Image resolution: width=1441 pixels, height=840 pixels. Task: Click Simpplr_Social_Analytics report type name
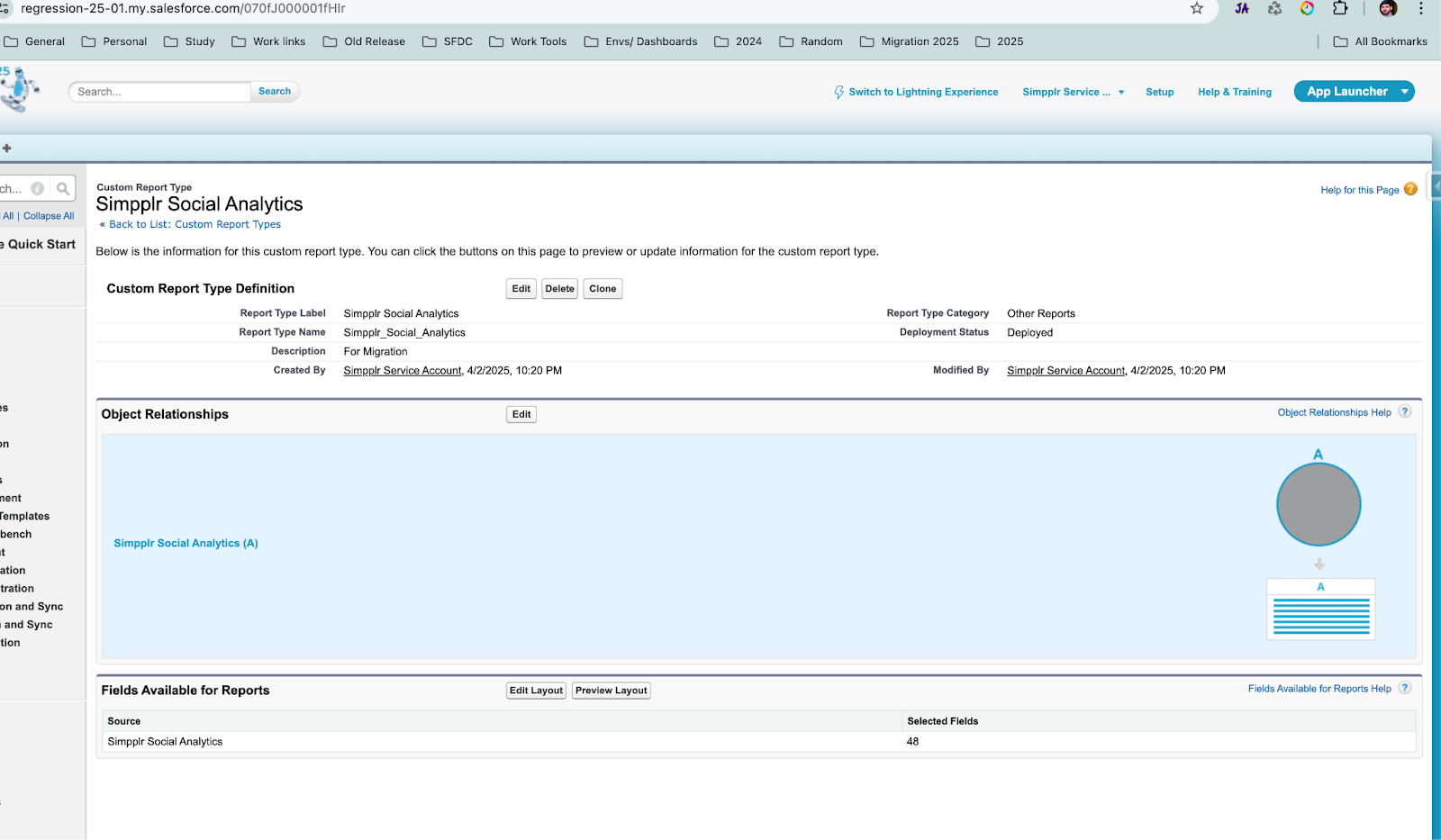404,332
